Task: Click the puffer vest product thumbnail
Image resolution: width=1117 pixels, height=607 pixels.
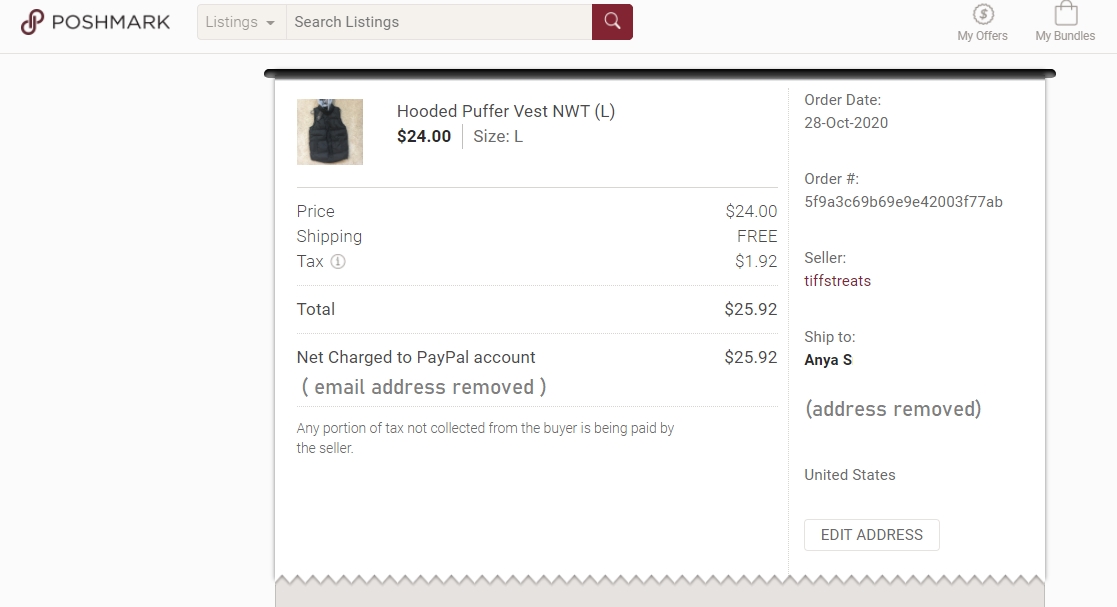Action: pyautogui.click(x=330, y=132)
